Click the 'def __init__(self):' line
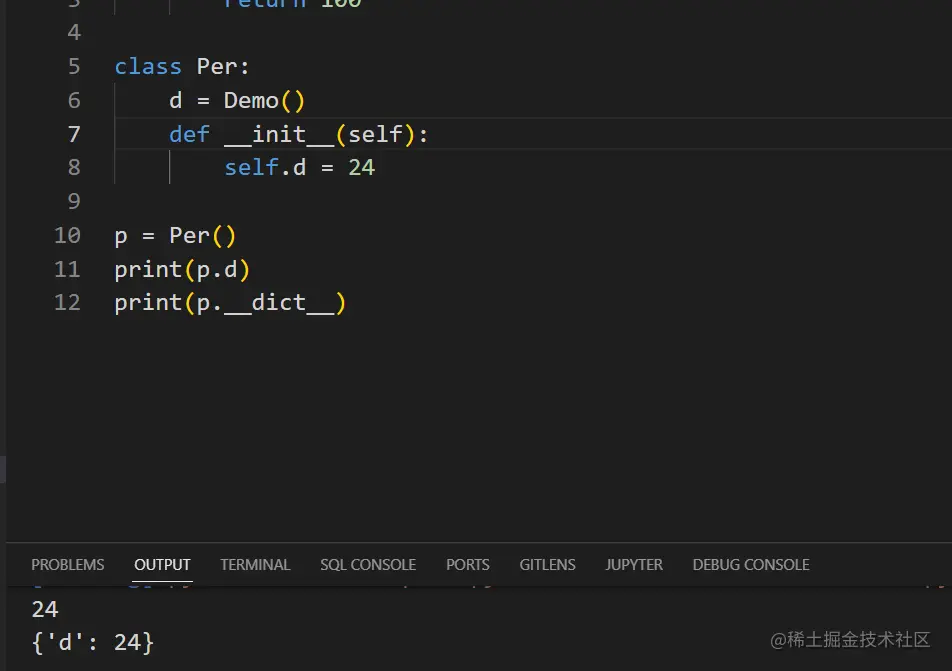Image resolution: width=952 pixels, height=671 pixels. click(x=299, y=134)
